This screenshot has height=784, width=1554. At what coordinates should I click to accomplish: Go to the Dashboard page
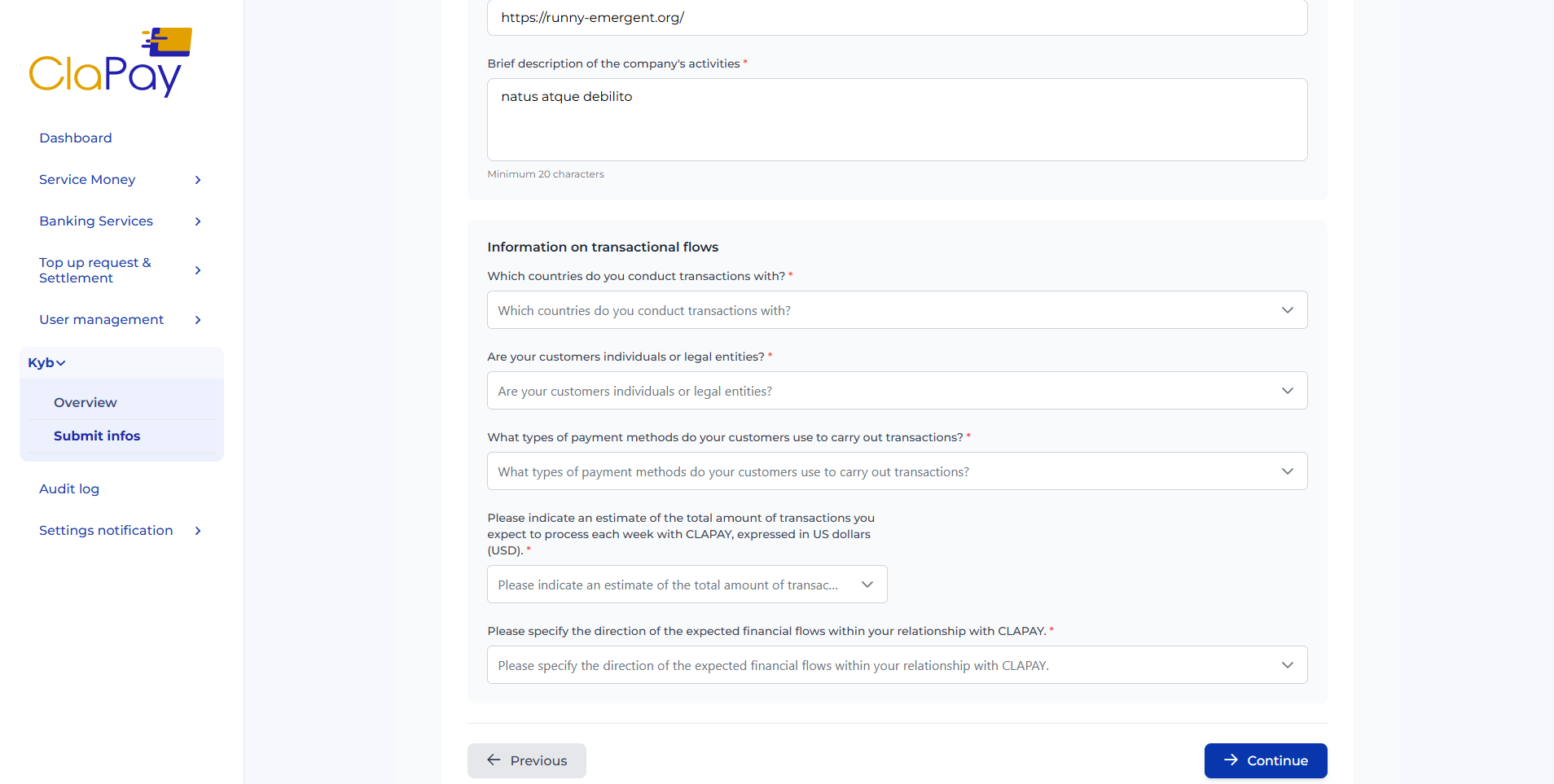pyautogui.click(x=75, y=138)
